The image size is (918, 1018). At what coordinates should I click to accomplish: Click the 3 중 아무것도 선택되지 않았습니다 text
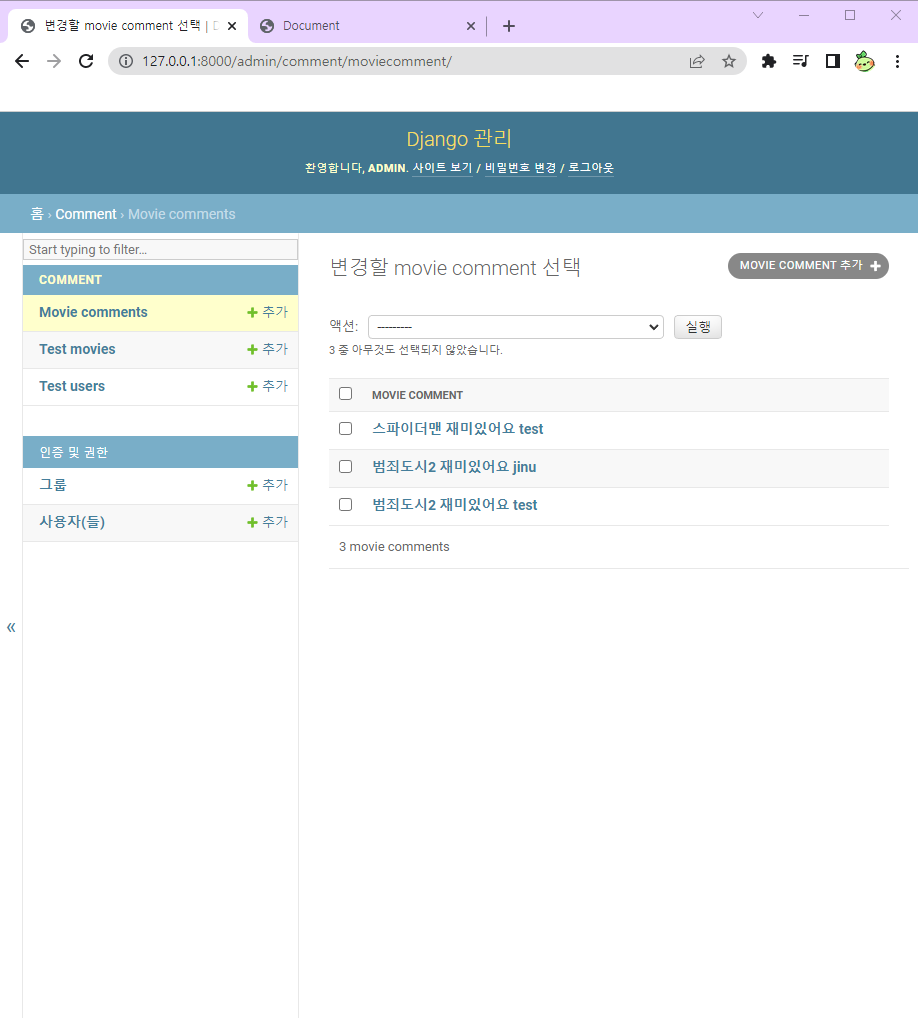pyautogui.click(x=416, y=350)
